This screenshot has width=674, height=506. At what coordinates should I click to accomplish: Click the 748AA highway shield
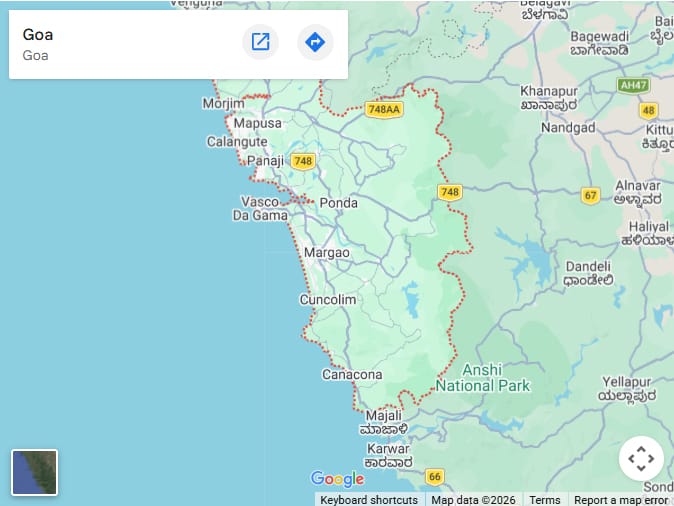[x=384, y=109]
